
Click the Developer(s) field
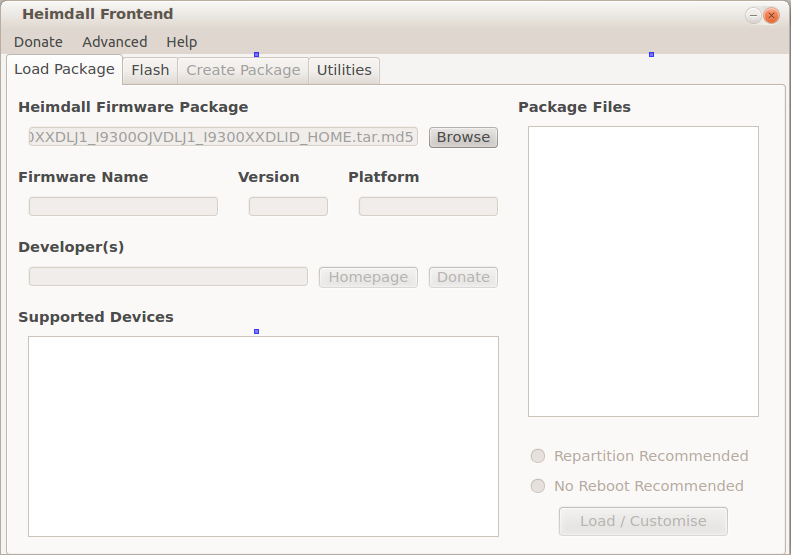click(168, 276)
